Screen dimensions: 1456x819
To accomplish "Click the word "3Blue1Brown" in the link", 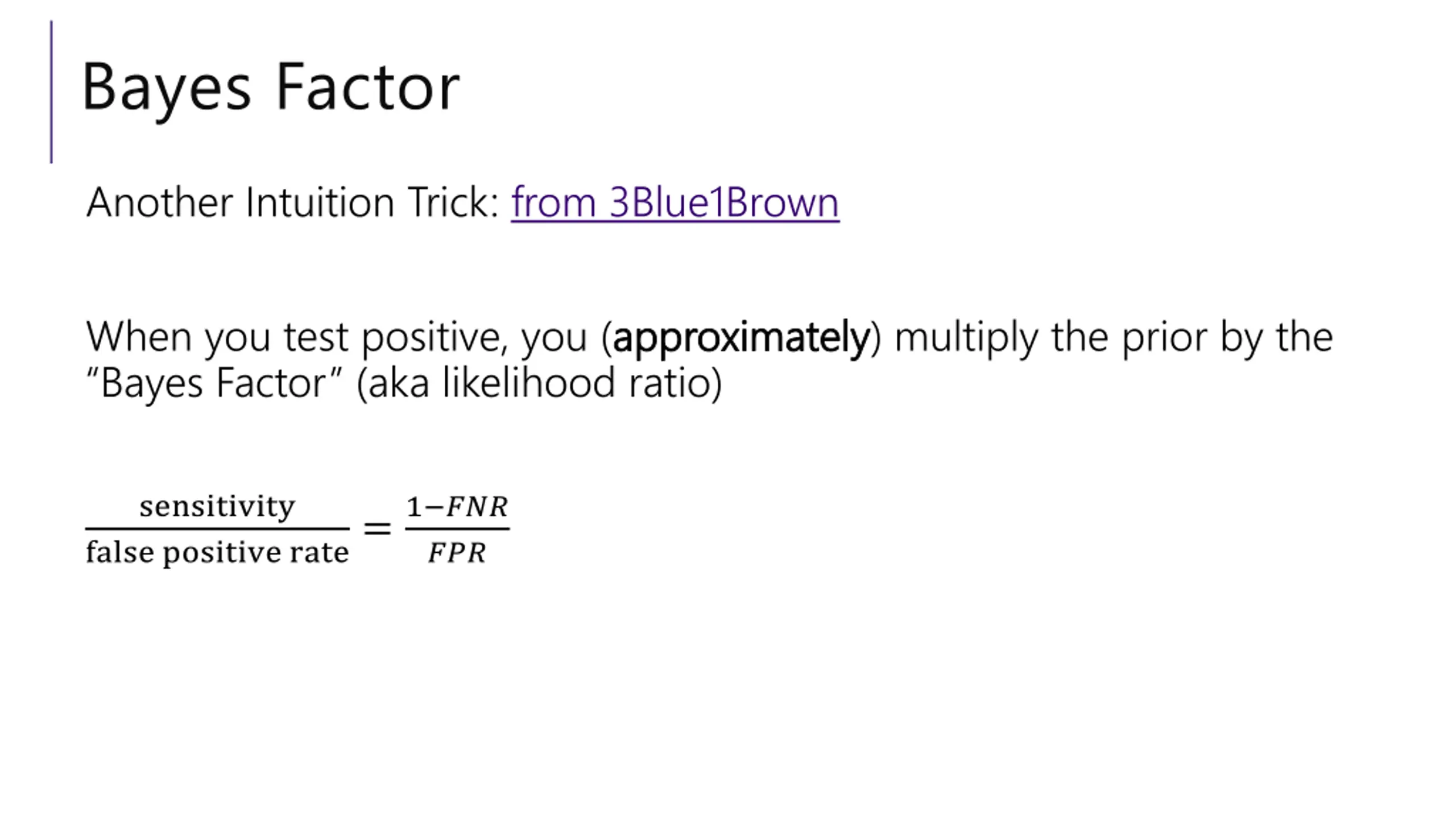I will click(x=724, y=202).
